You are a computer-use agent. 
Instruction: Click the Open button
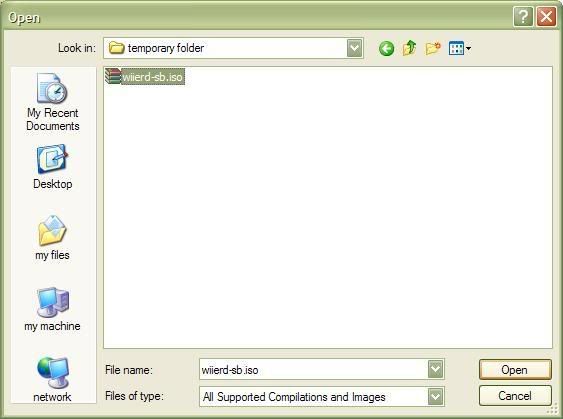515,370
